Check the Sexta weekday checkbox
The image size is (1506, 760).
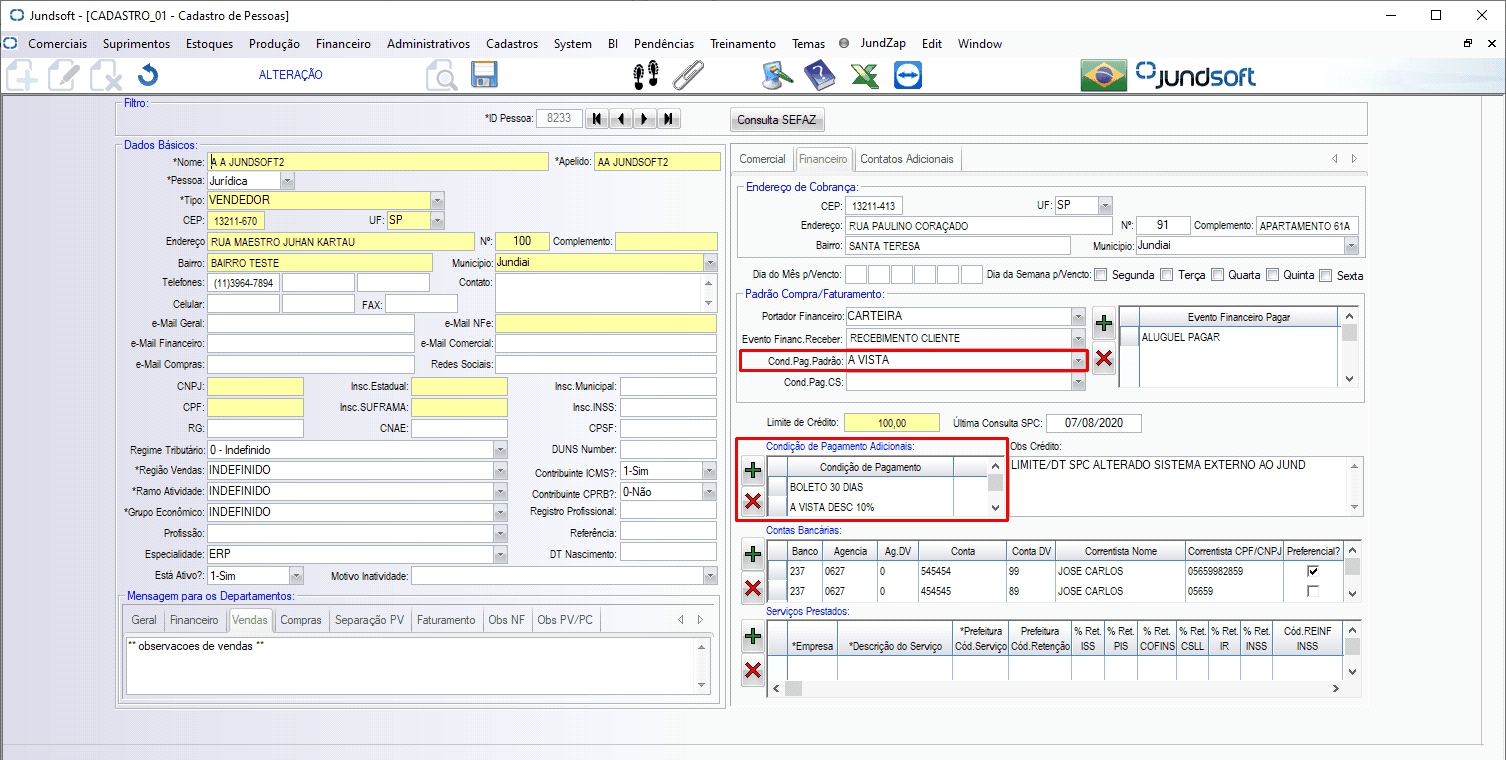coord(1325,275)
